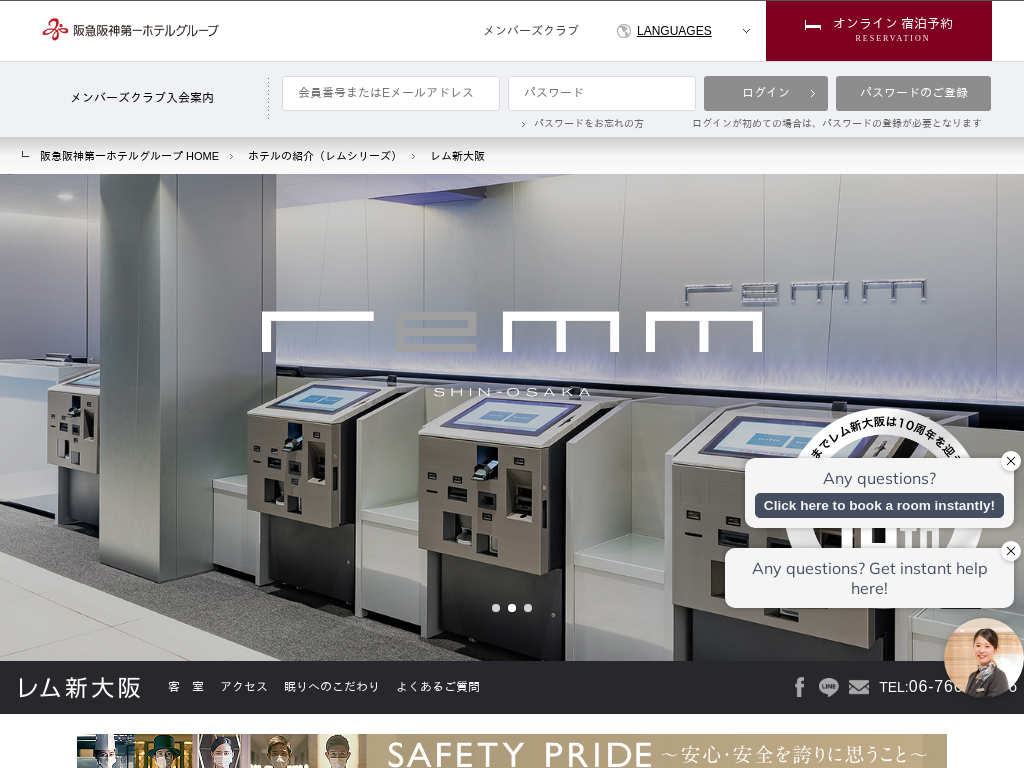
Task: Click the SAFETY PRIDE banner
Action: pyautogui.click(x=511, y=751)
